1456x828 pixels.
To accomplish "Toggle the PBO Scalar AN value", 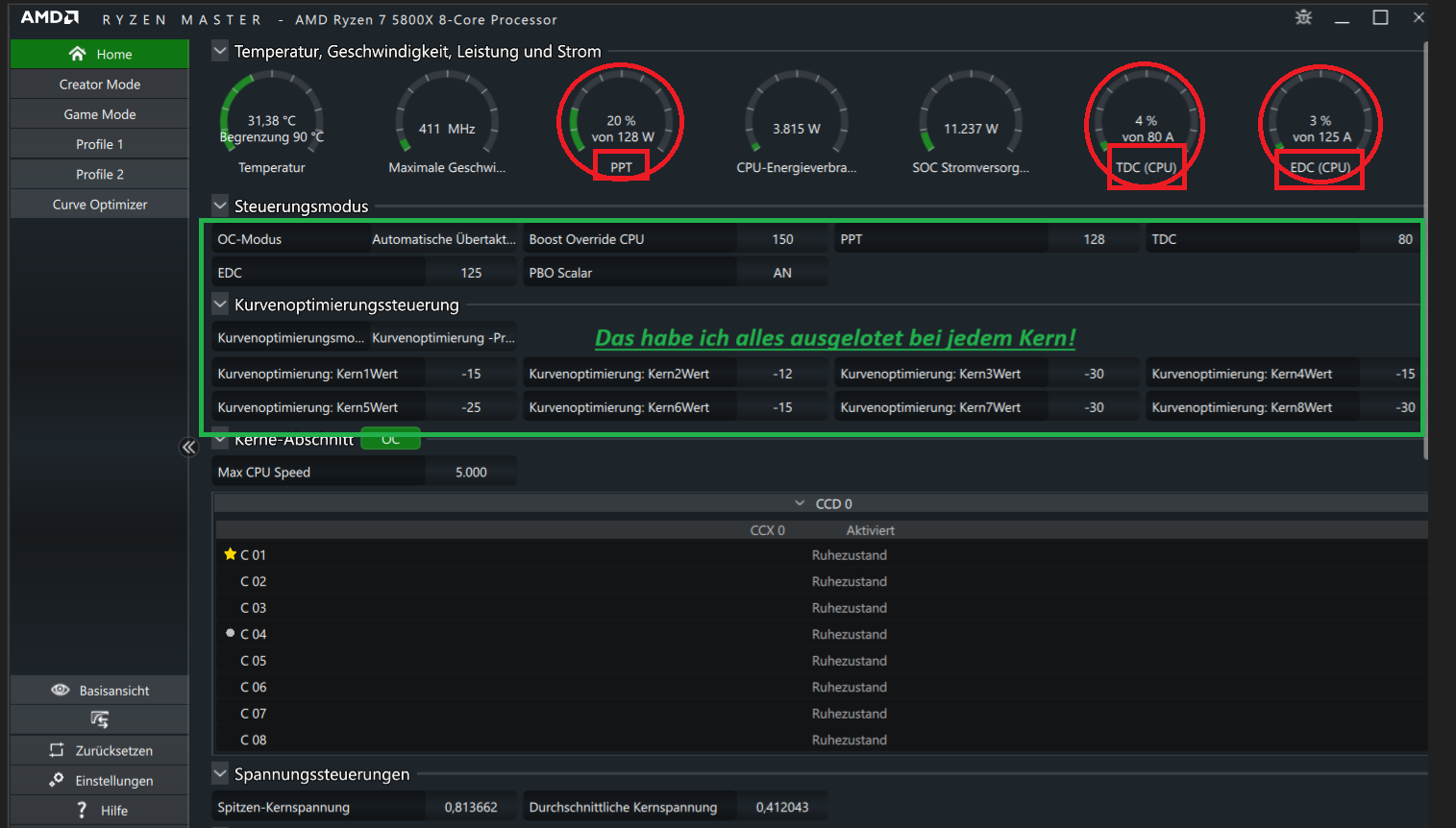I will coord(782,273).
